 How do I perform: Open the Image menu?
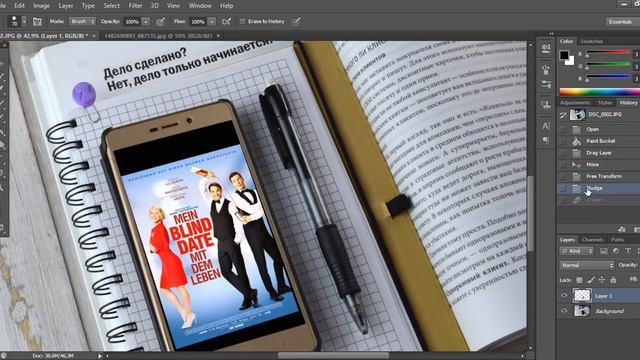point(41,6)
